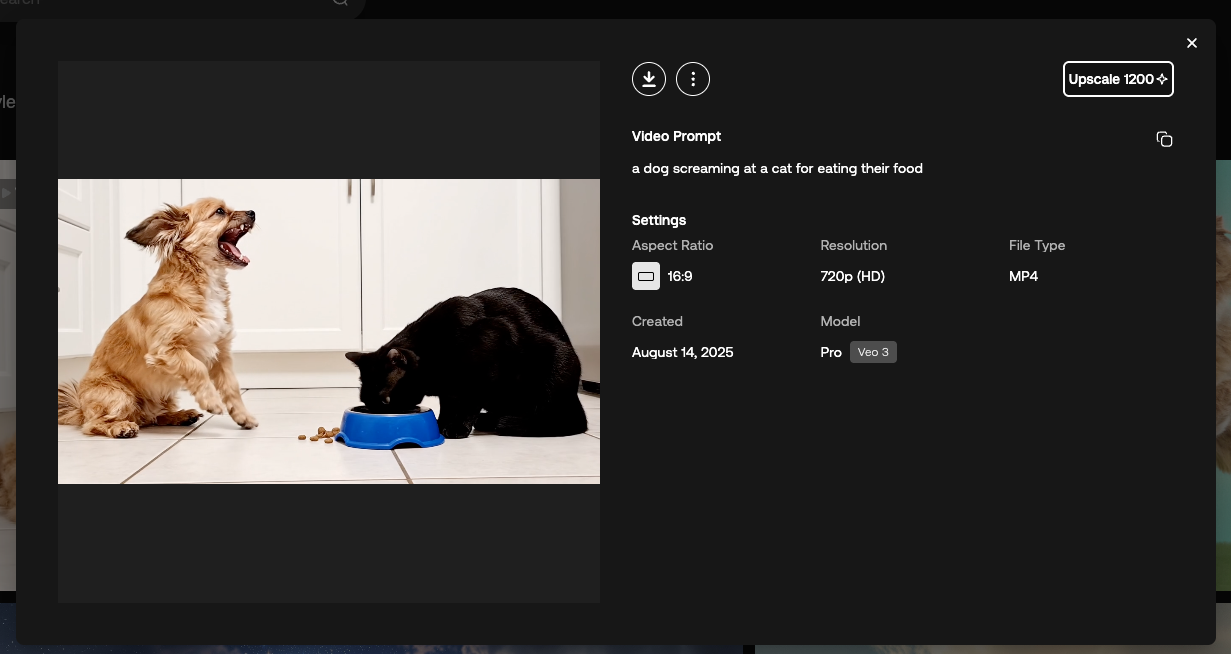1231x654 pixels.
Task: Click the August 14, 2025 created date
Action: tap(682, 352)
